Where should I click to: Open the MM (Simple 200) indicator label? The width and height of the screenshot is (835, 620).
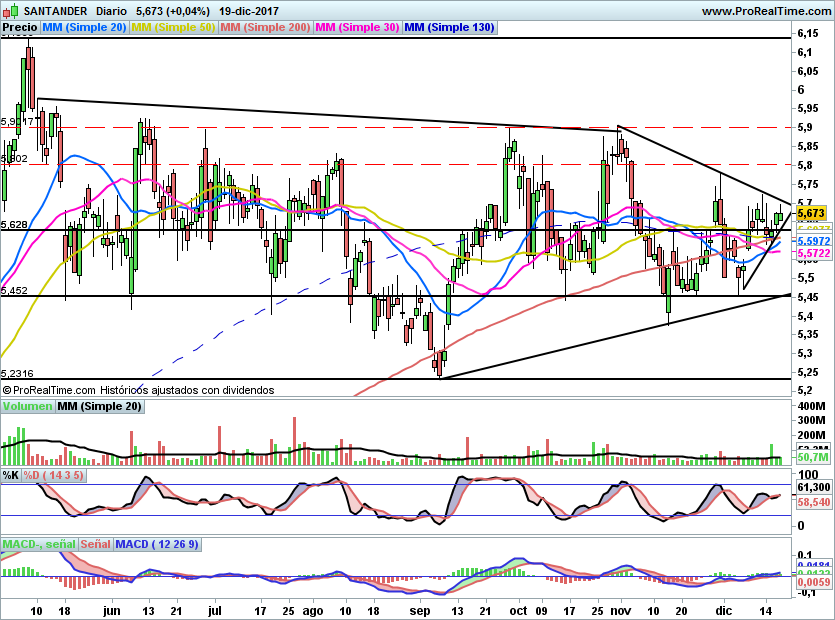265,28
